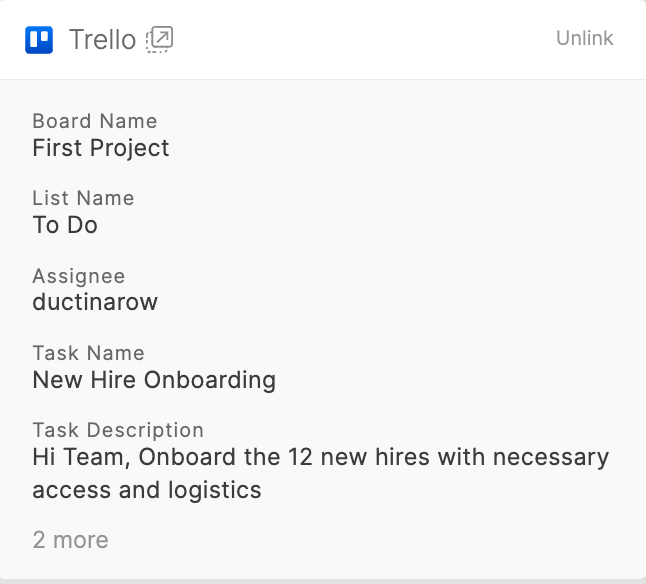Select the Task Description label

[118, 430]
